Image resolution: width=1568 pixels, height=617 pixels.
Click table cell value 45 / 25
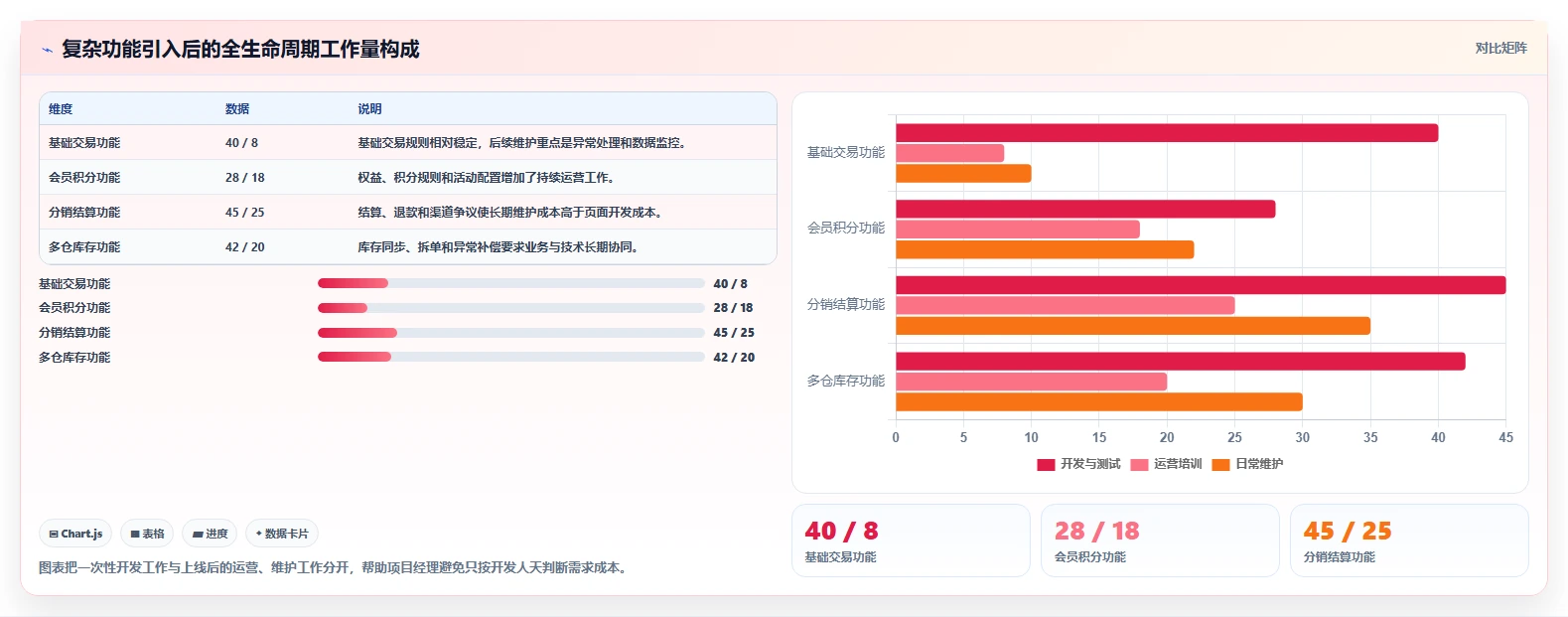(x=245, y=213)
